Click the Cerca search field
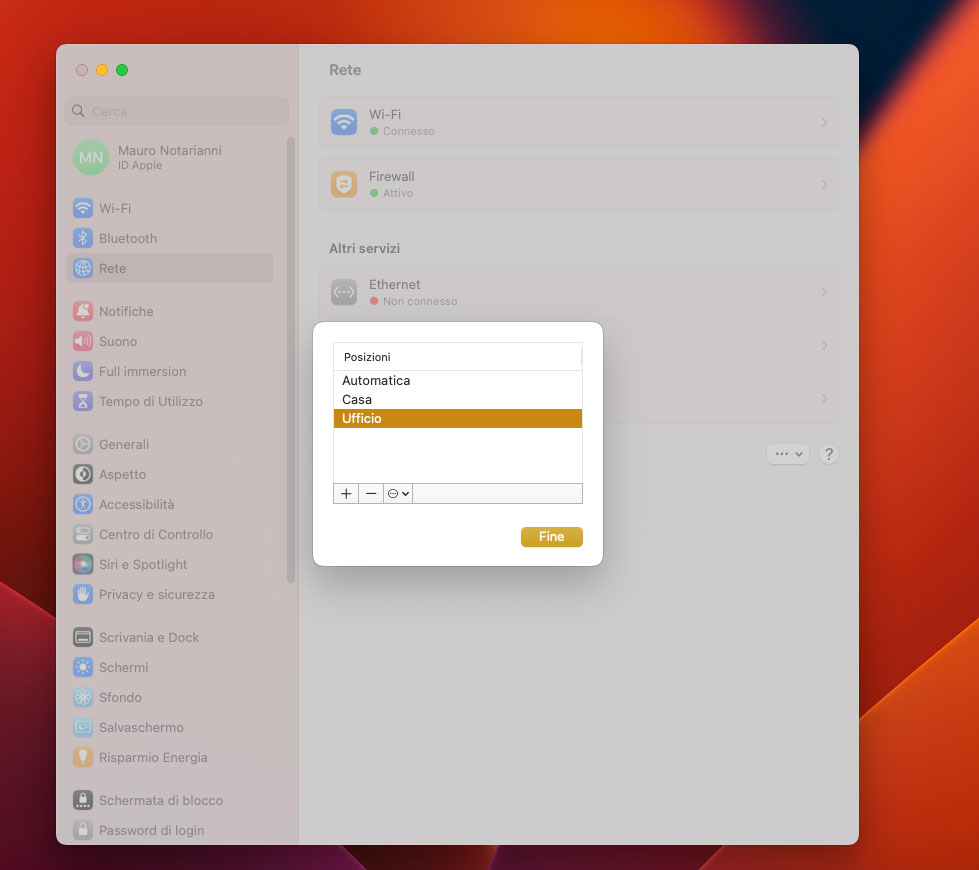 [x=177, y=111]
